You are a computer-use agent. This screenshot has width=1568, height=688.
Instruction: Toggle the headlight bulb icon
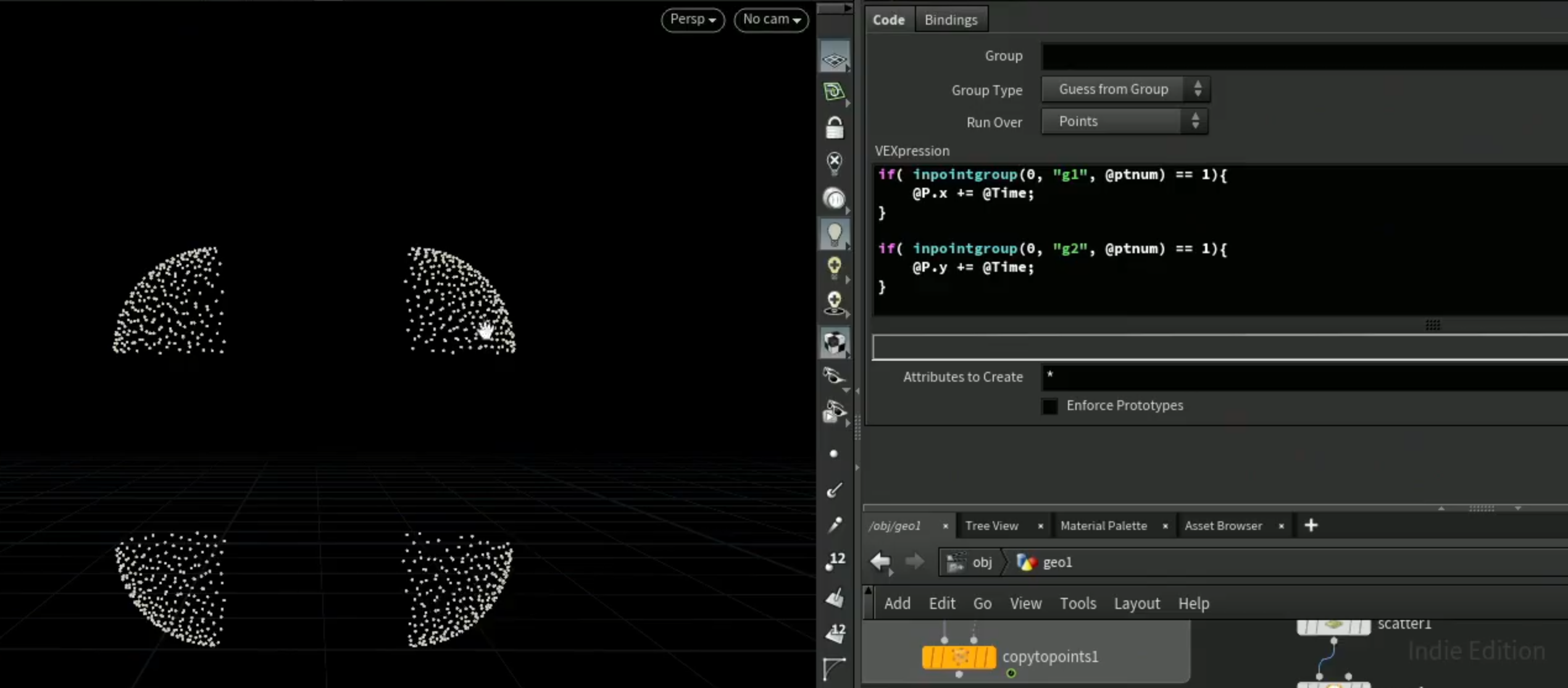[x=834, y=233]
